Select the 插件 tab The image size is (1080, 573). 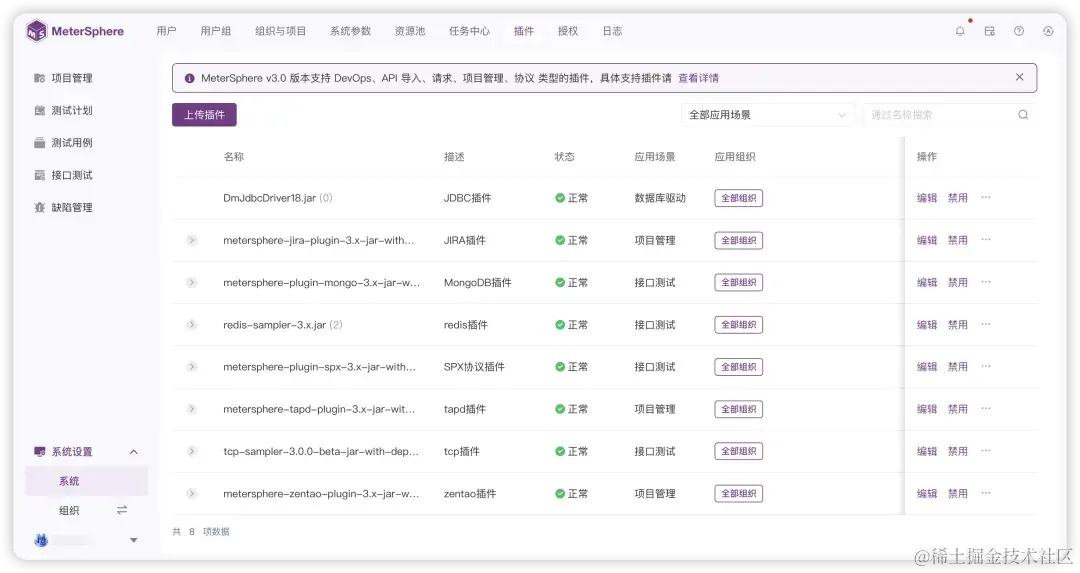pyautogui.click(x=523, y=31)
